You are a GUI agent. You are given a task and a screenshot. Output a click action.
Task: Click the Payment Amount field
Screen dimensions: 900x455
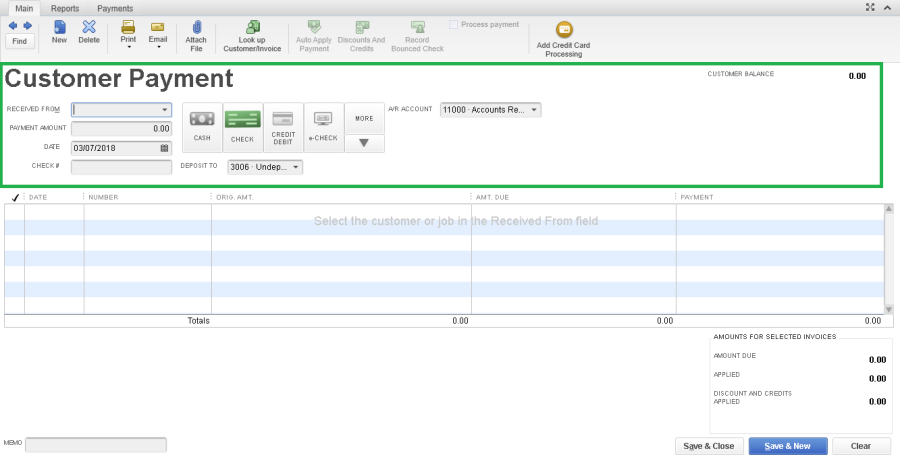[x=121, y=129]
